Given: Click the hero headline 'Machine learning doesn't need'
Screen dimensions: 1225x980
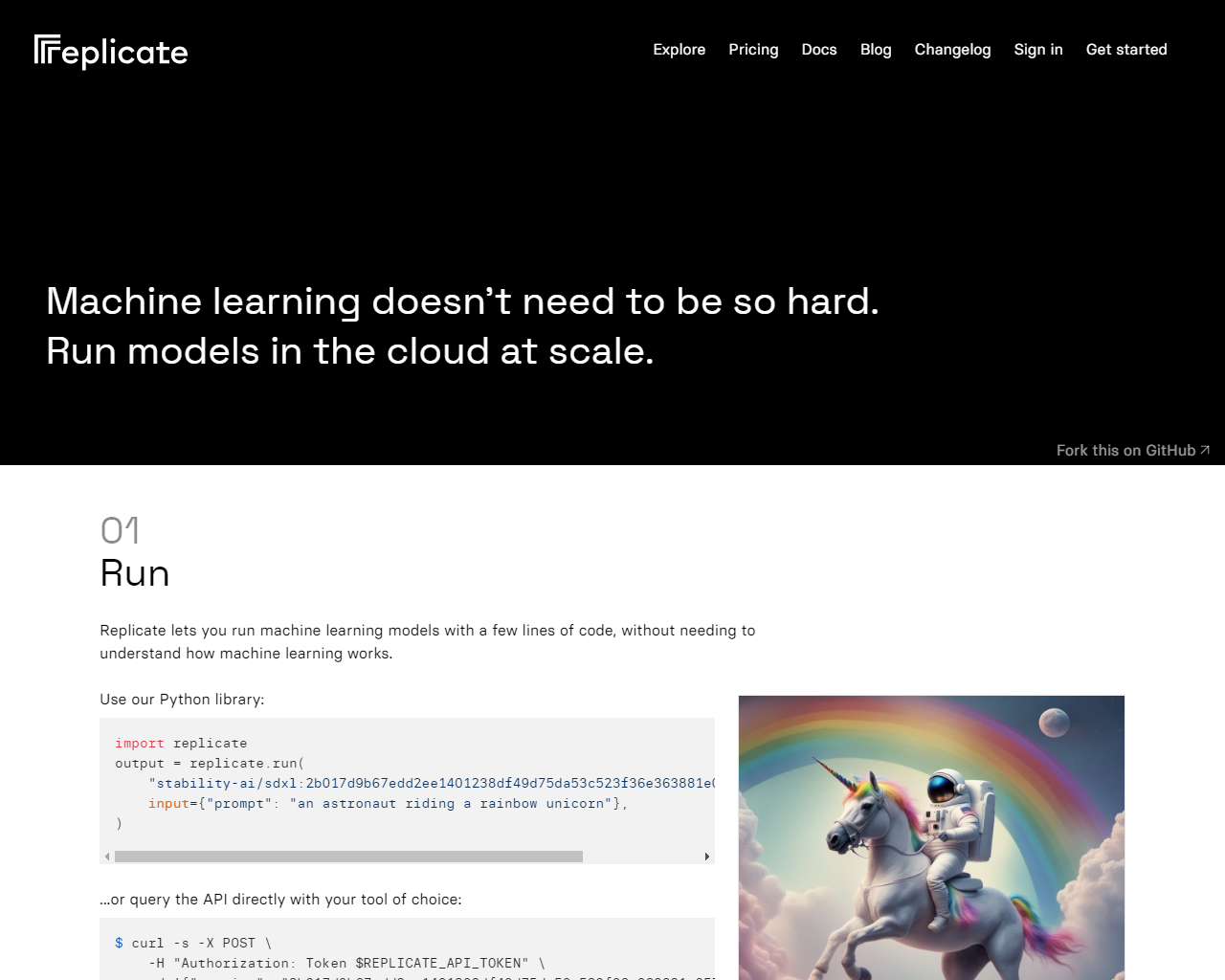Looking at the screenshot, I should point(462,301).
